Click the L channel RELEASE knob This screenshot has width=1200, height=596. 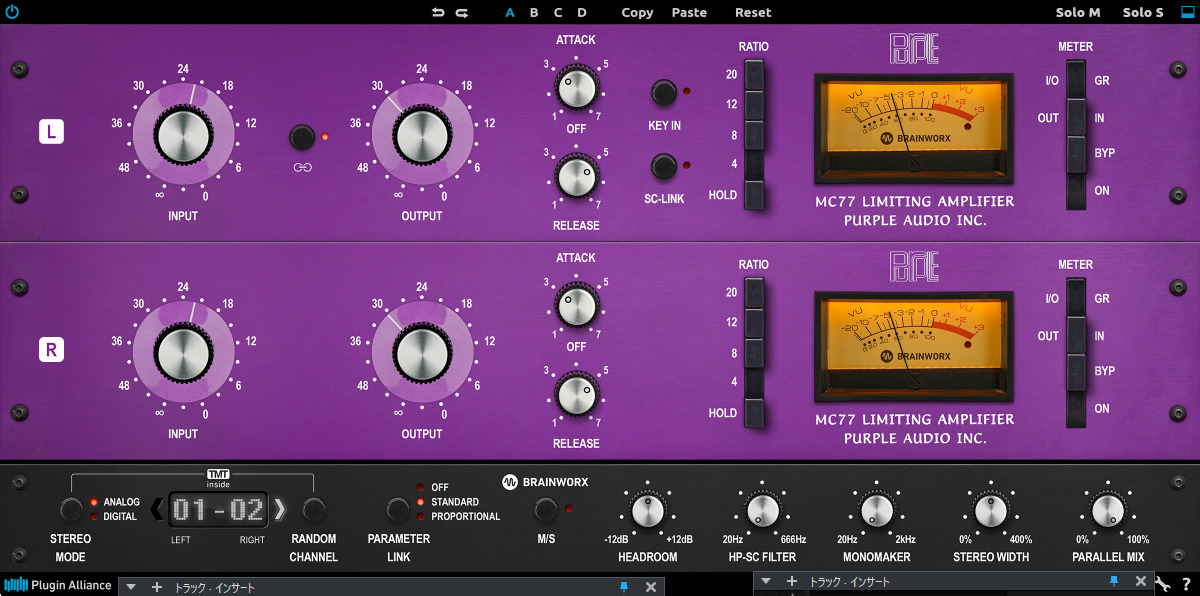(575, 177)
